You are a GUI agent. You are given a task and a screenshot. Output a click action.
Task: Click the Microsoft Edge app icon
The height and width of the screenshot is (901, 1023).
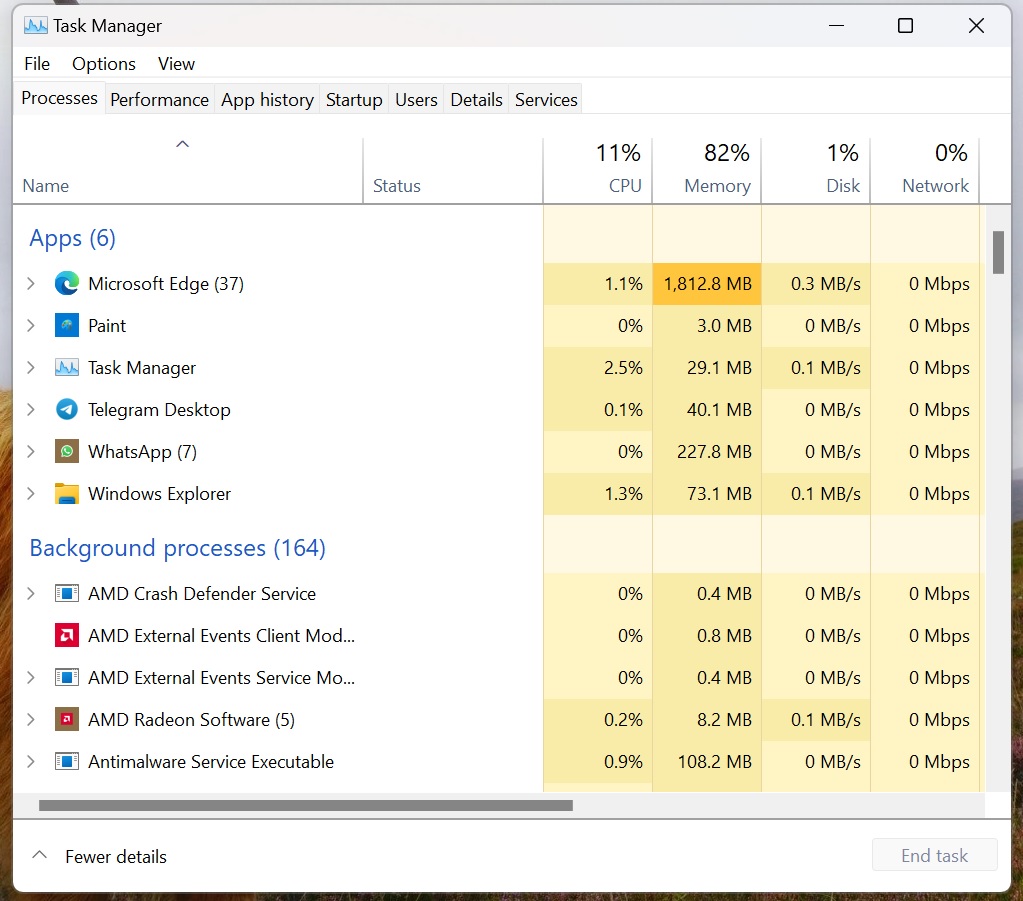[x=67, y=284]
